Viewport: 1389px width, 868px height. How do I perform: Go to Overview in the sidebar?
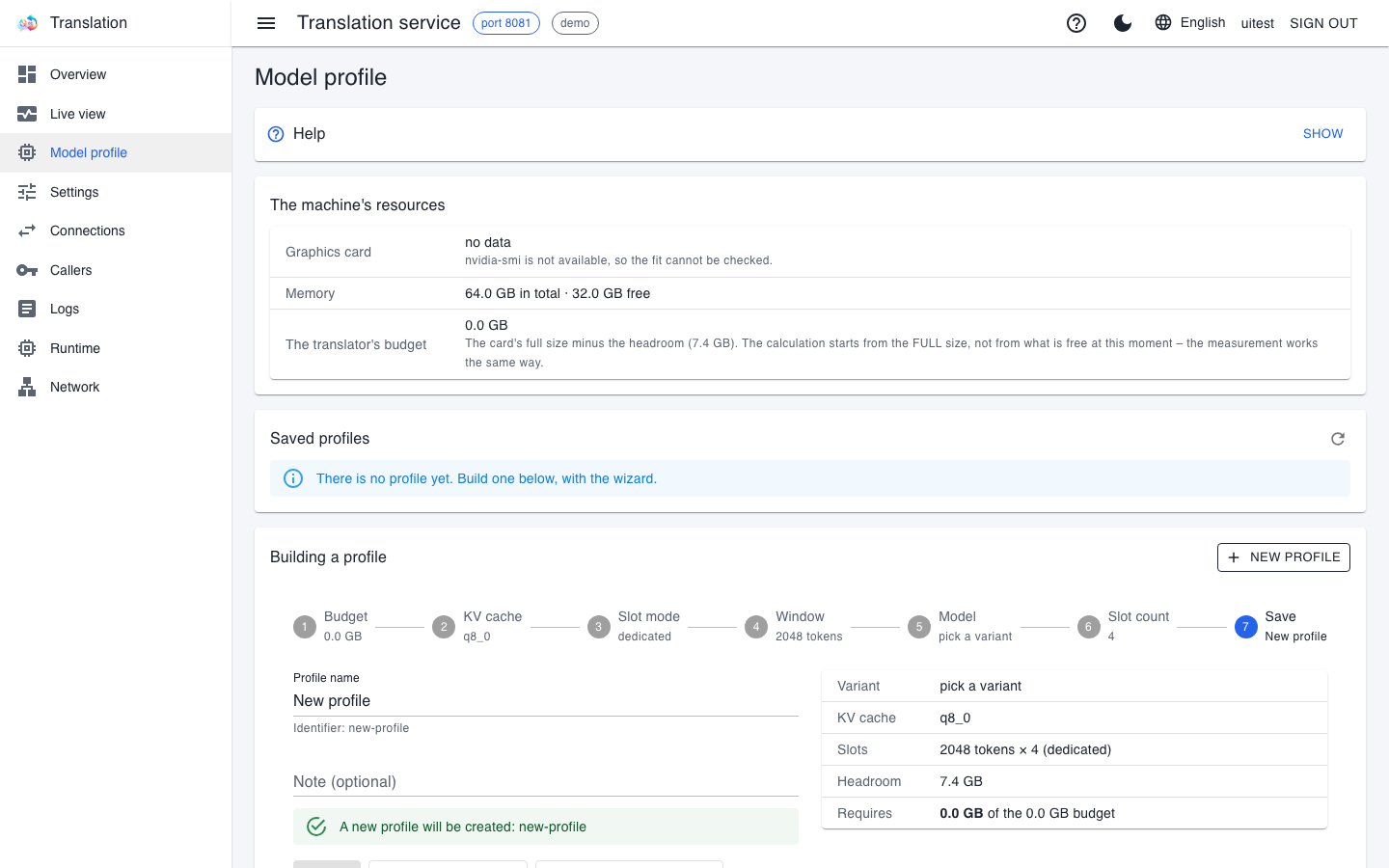coord(116,74)
